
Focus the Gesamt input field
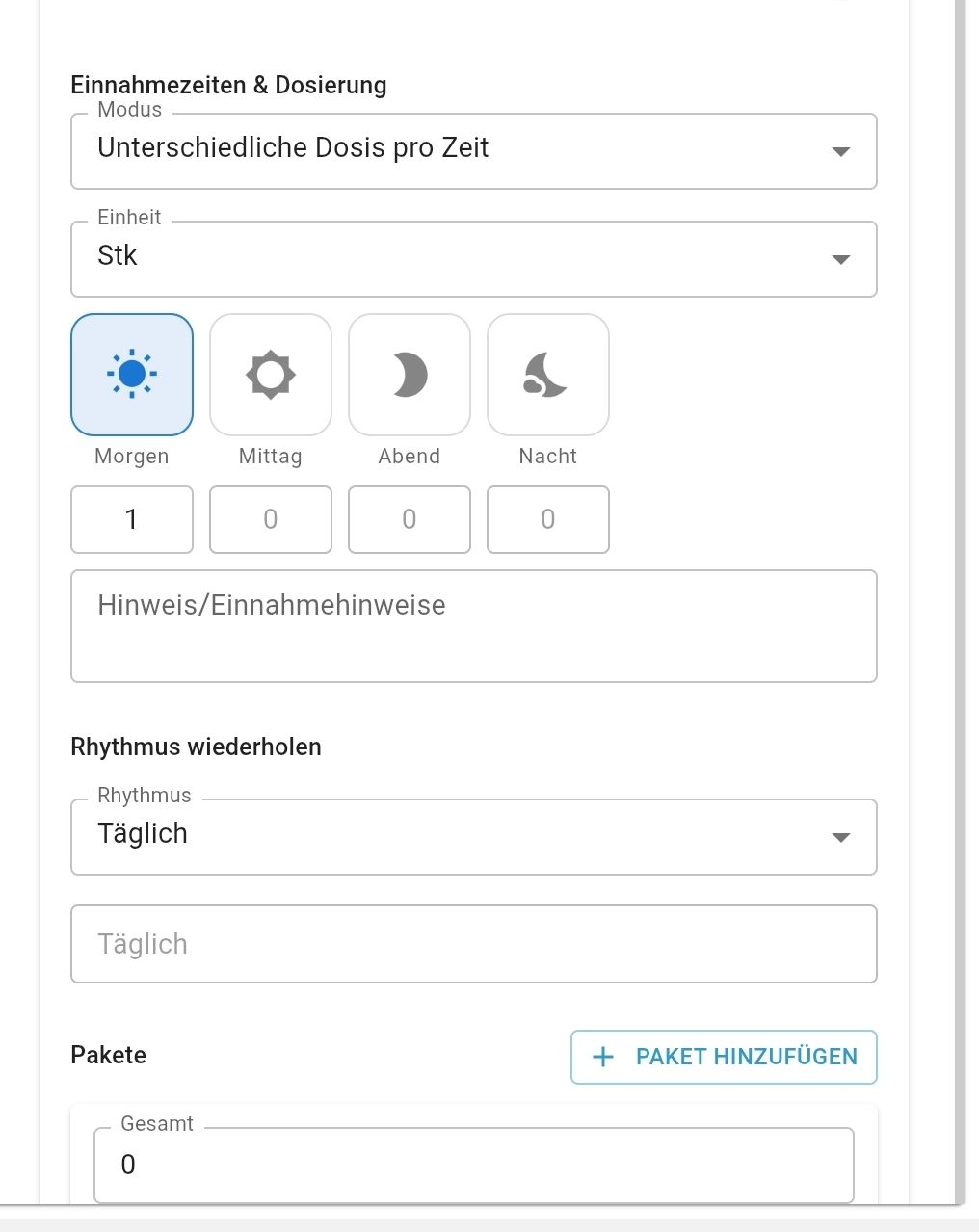point(473,1166)
